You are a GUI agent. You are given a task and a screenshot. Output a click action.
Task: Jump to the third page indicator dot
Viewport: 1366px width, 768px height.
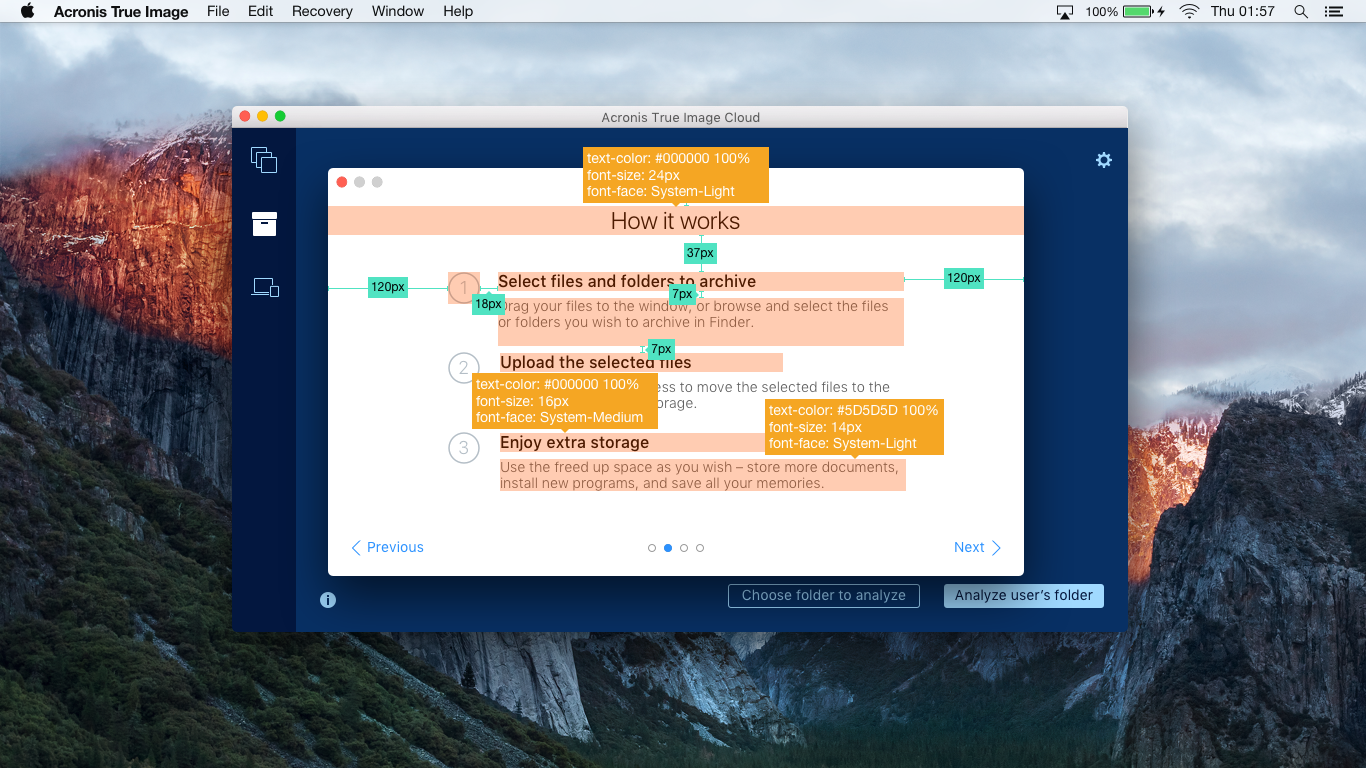click(x=684, y=548)
